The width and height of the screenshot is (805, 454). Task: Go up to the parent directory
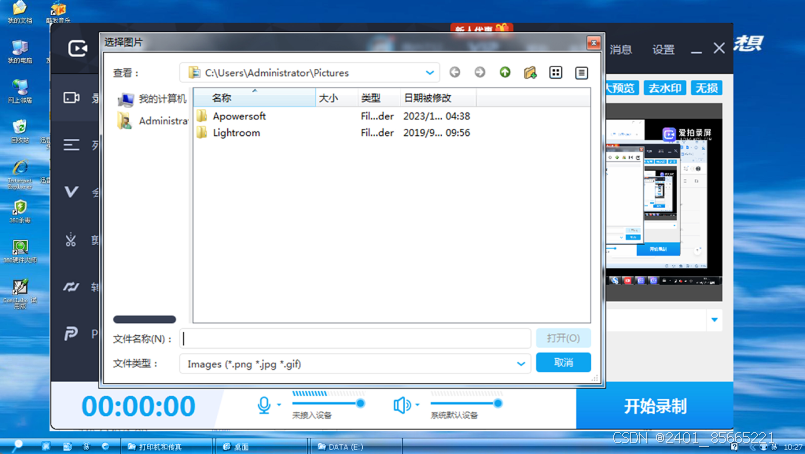click(505, 72)
